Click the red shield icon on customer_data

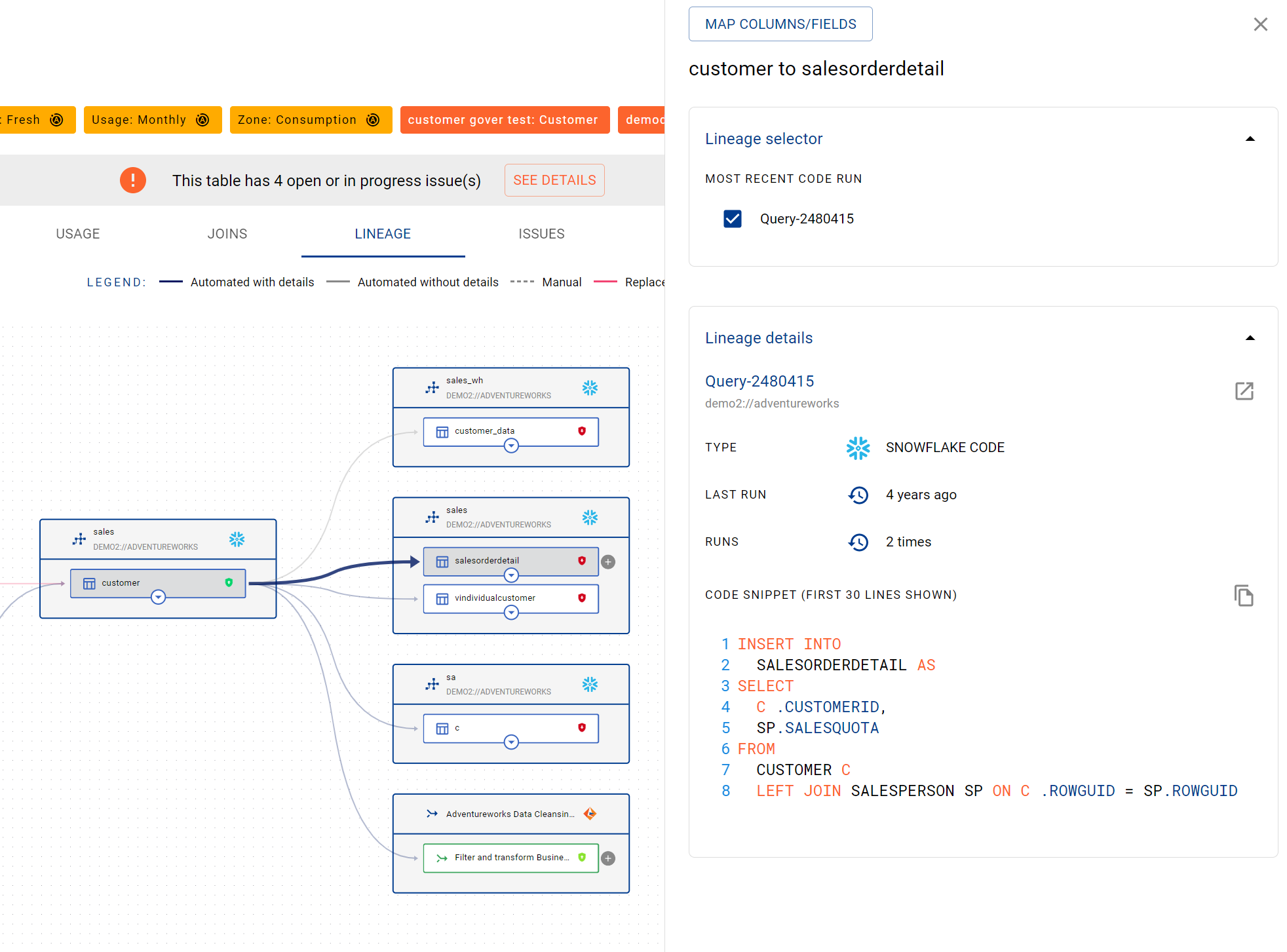[582, 431]
